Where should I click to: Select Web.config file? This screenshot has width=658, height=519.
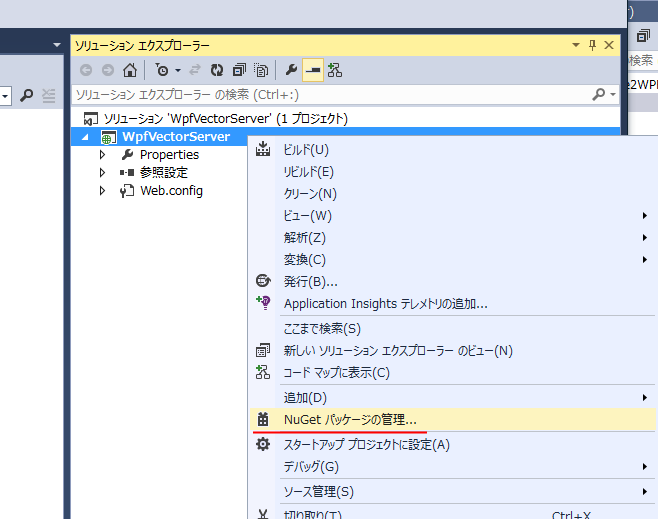pyautogui.click(x=171, y=190)
